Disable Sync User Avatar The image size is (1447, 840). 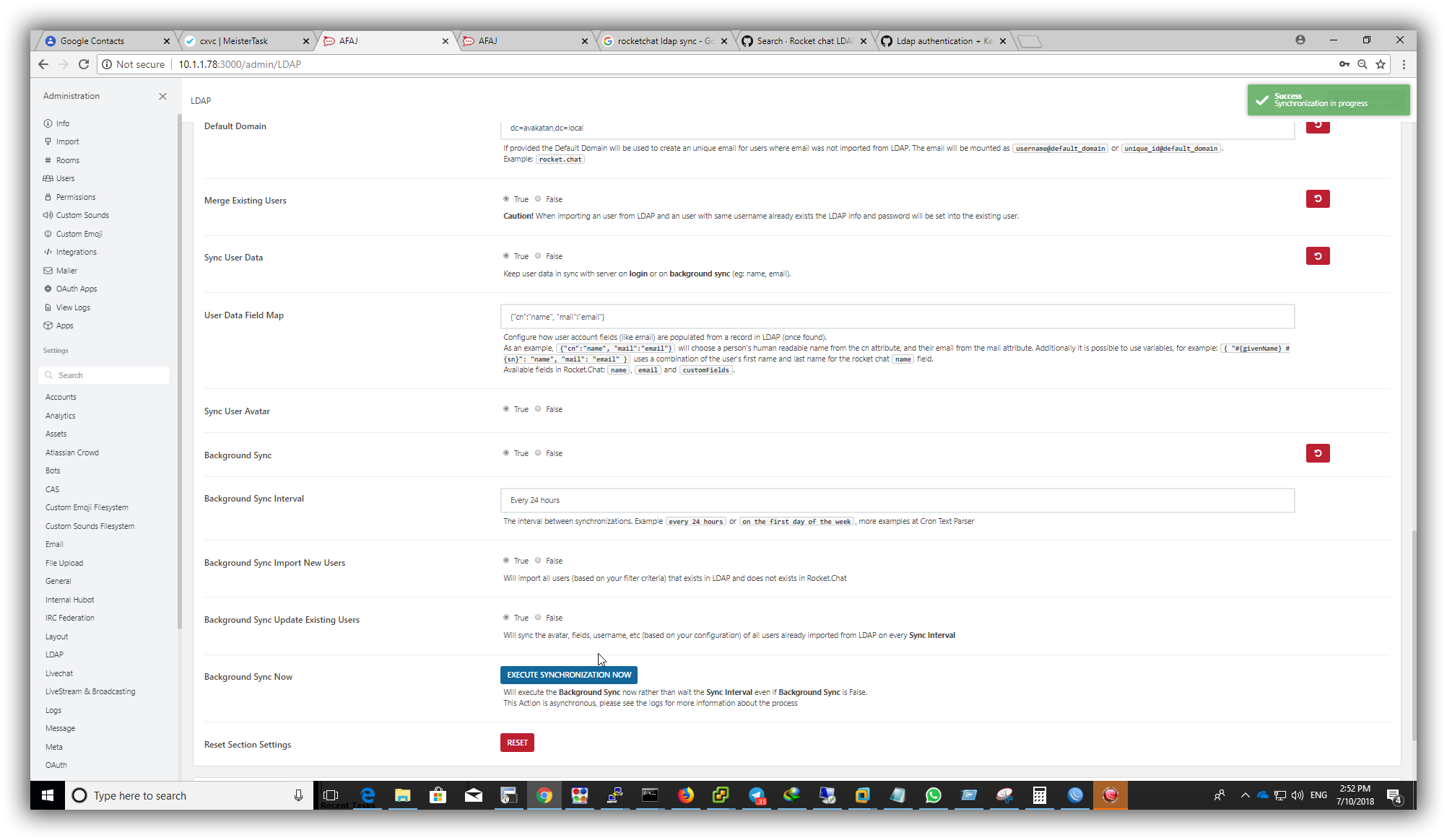pos(538,408)
